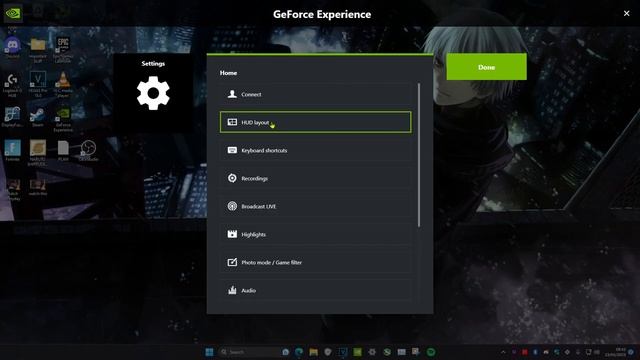The width and height of the screenshot is (640, 360).
Task: Show hidden system tray icons
Action: pyautogui.click(x=503, y=352)
